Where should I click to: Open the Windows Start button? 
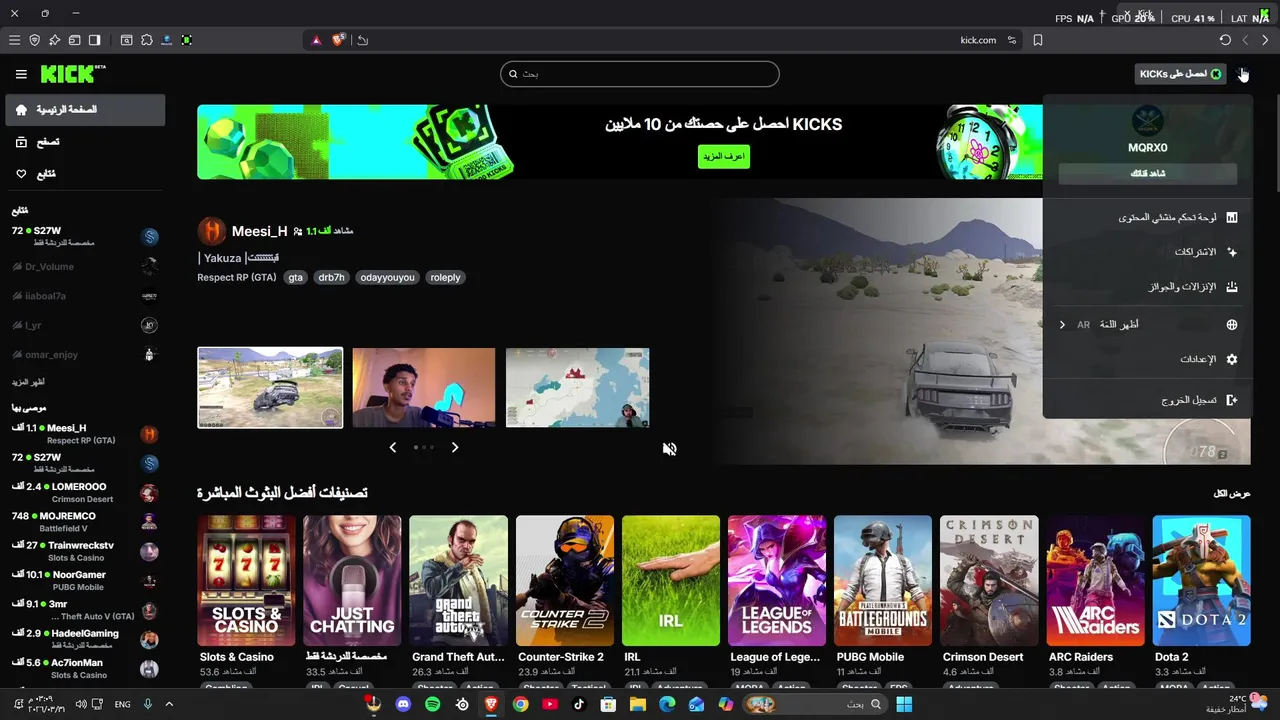pyautogui.click(x=904, y=704)
